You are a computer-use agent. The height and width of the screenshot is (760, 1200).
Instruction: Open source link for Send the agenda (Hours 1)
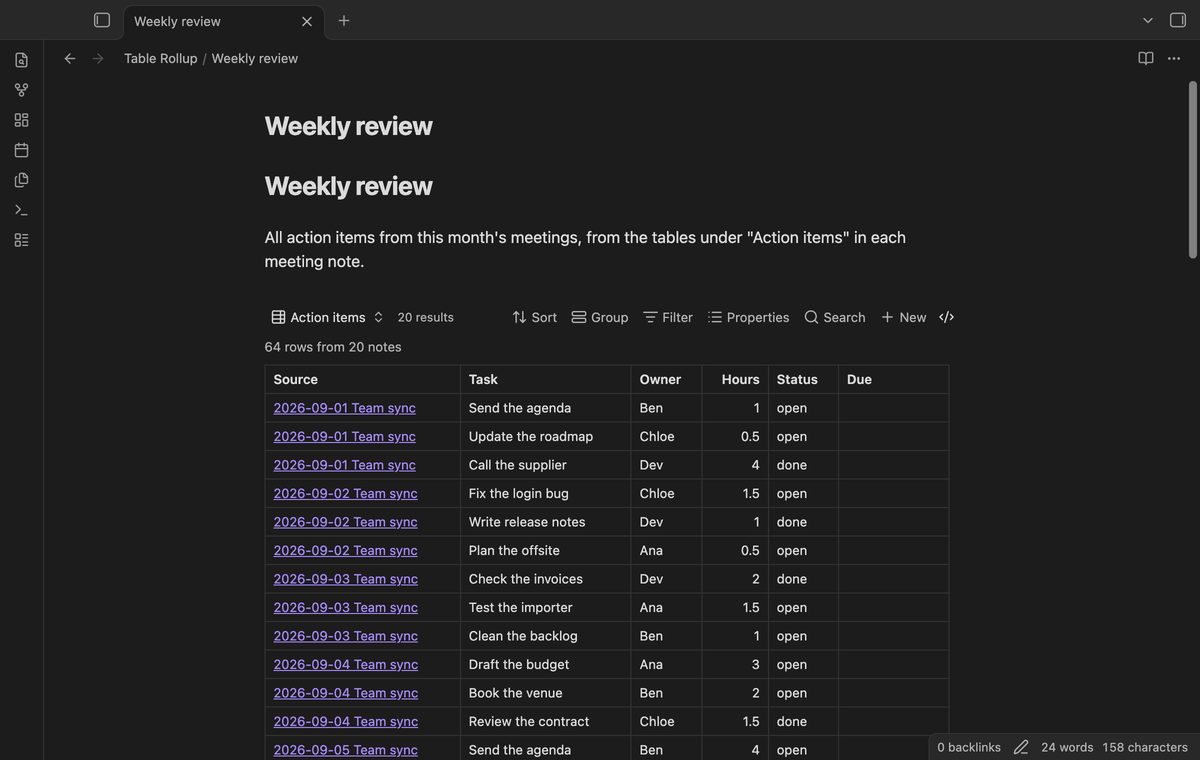345,408
